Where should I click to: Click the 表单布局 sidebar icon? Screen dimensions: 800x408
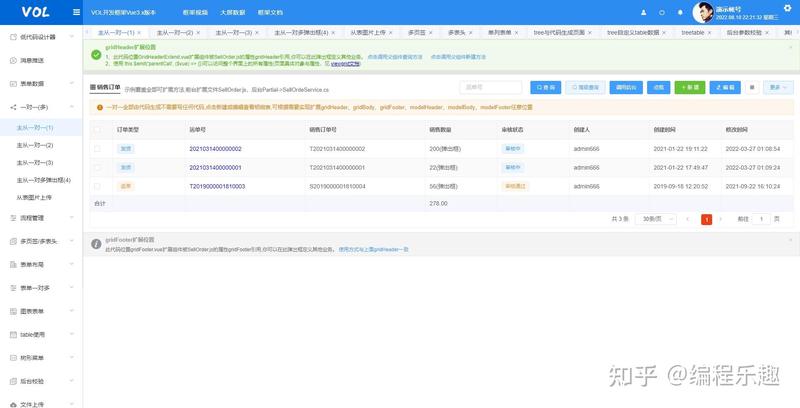(14, 265)
